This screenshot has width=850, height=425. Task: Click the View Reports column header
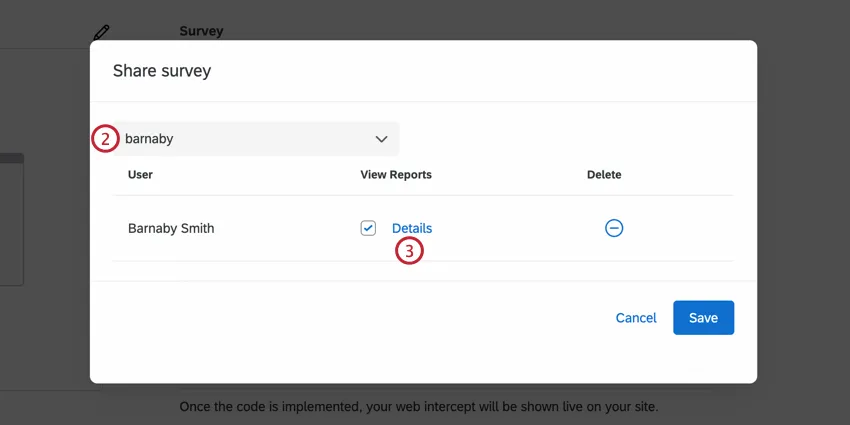(x=396, y=175)
